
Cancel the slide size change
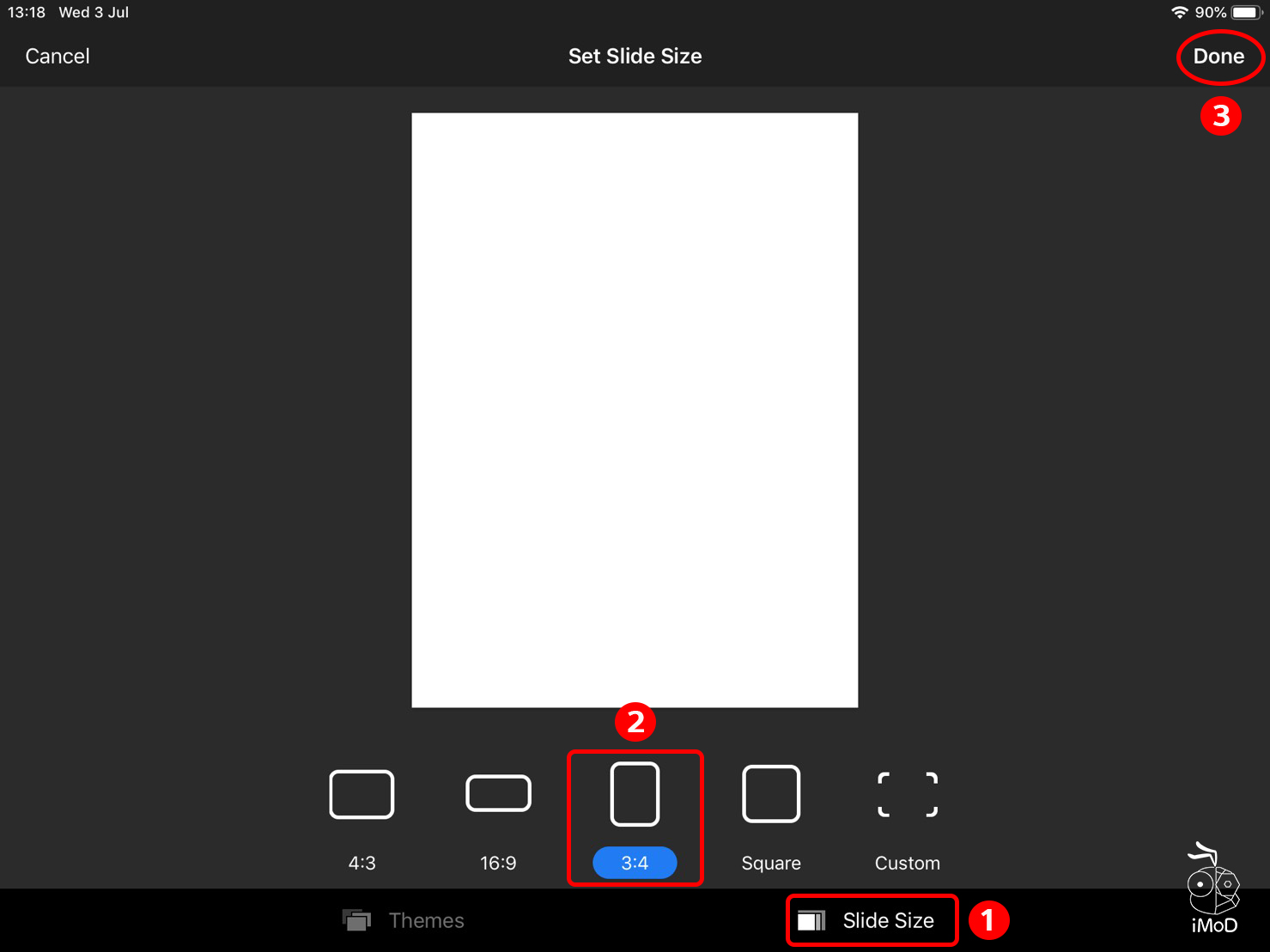pyautogui.click(x=58, y=56)
